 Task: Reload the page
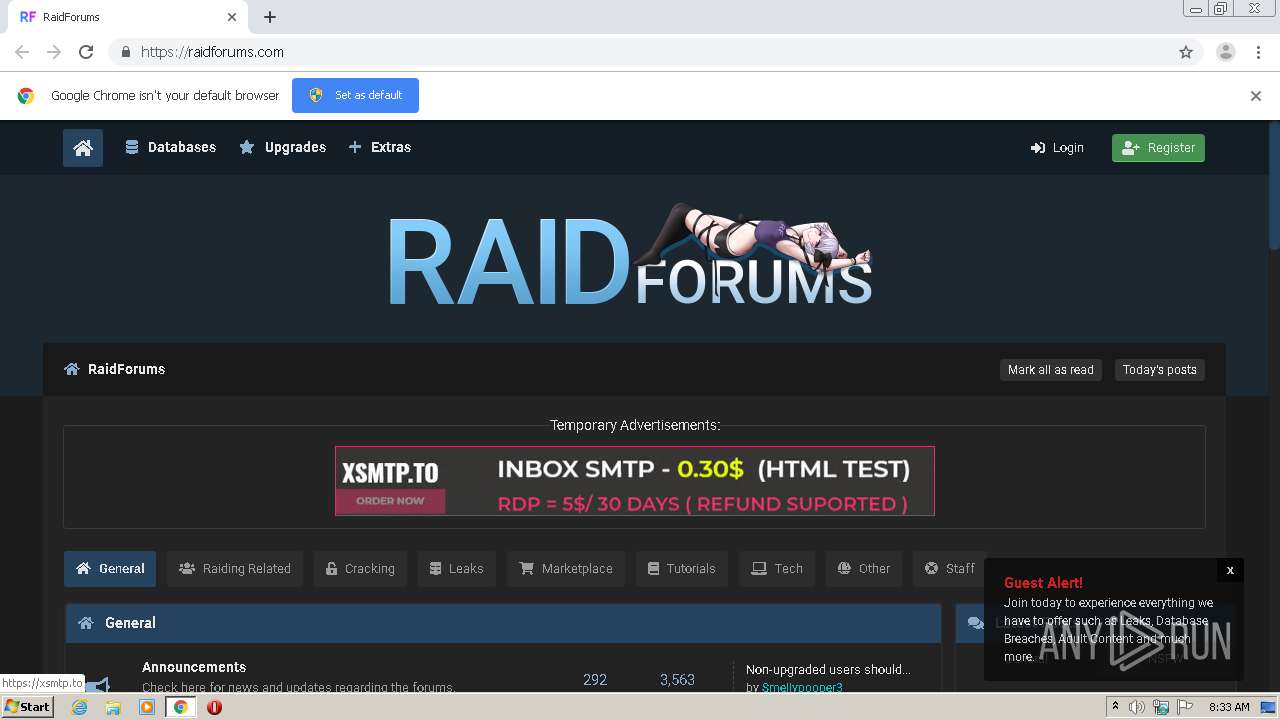86,52
